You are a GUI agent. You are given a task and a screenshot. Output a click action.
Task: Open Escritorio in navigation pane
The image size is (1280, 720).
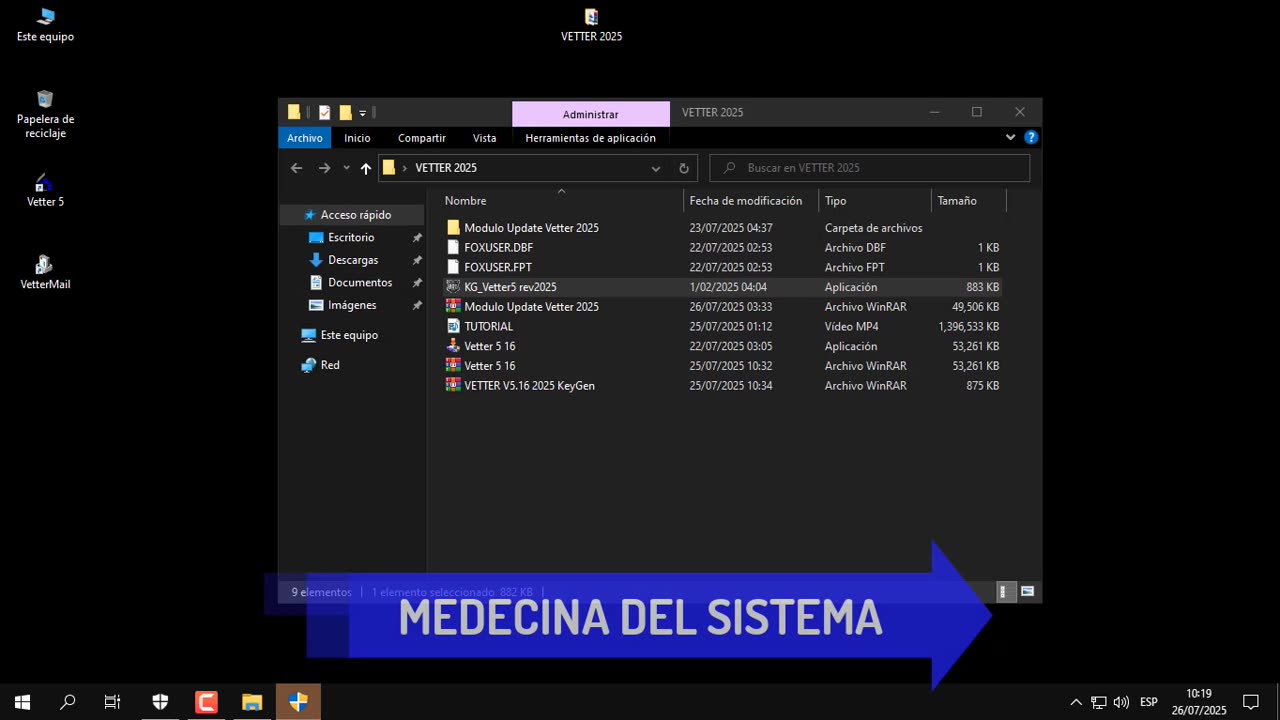point(351,238)
